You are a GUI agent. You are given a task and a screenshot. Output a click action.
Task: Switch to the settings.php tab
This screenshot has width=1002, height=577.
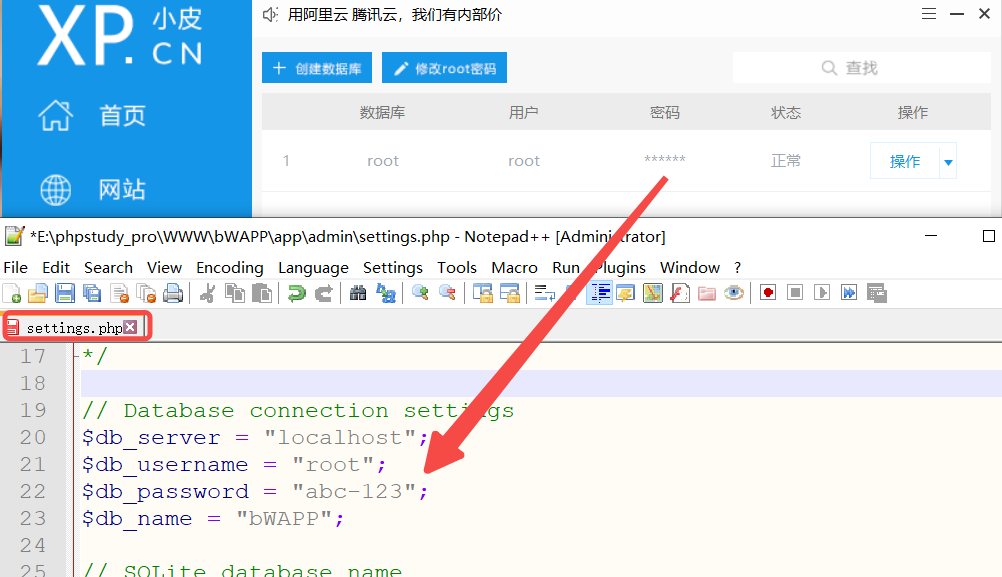(70, 326)
